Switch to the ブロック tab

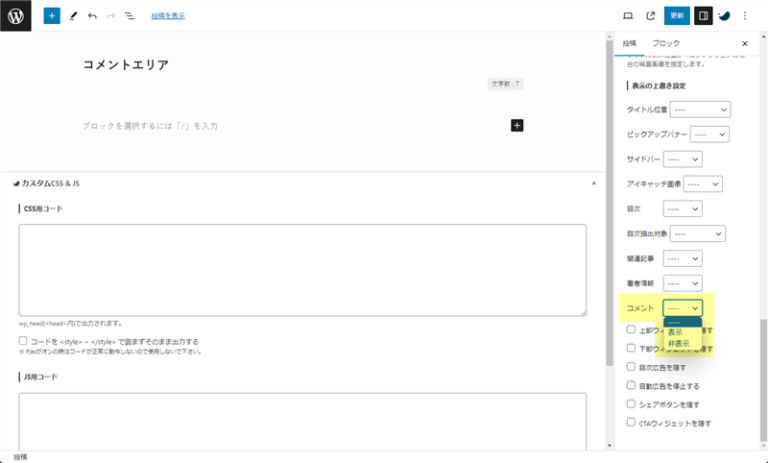[665, 44]
